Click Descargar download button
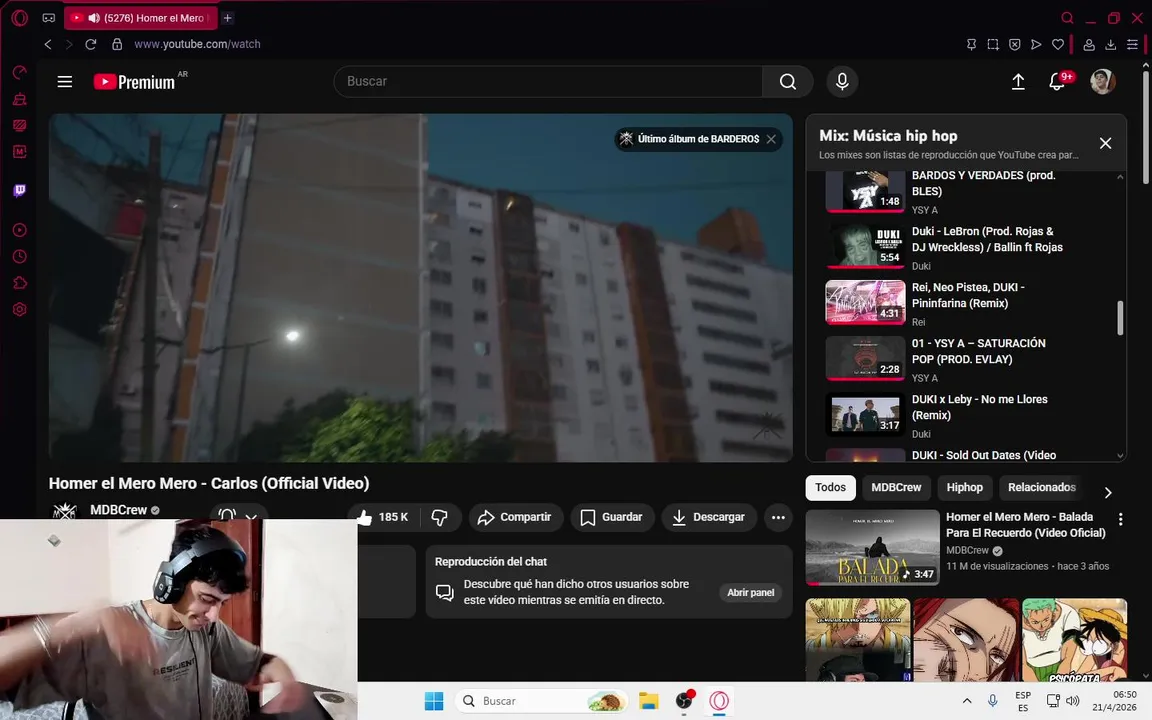Viewport: 1152px width, 720px height. [709, 517]
